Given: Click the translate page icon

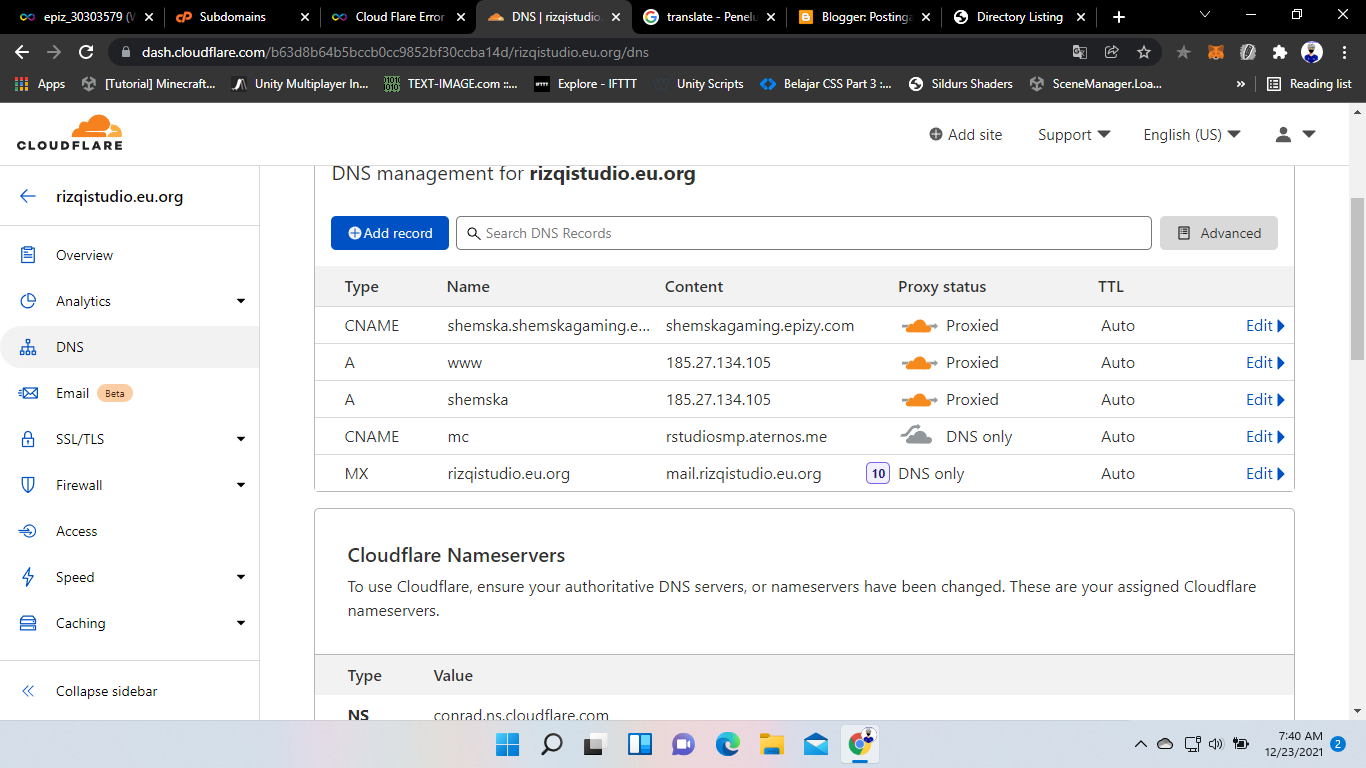Looking at the screenshot, I should (1079, 52).
